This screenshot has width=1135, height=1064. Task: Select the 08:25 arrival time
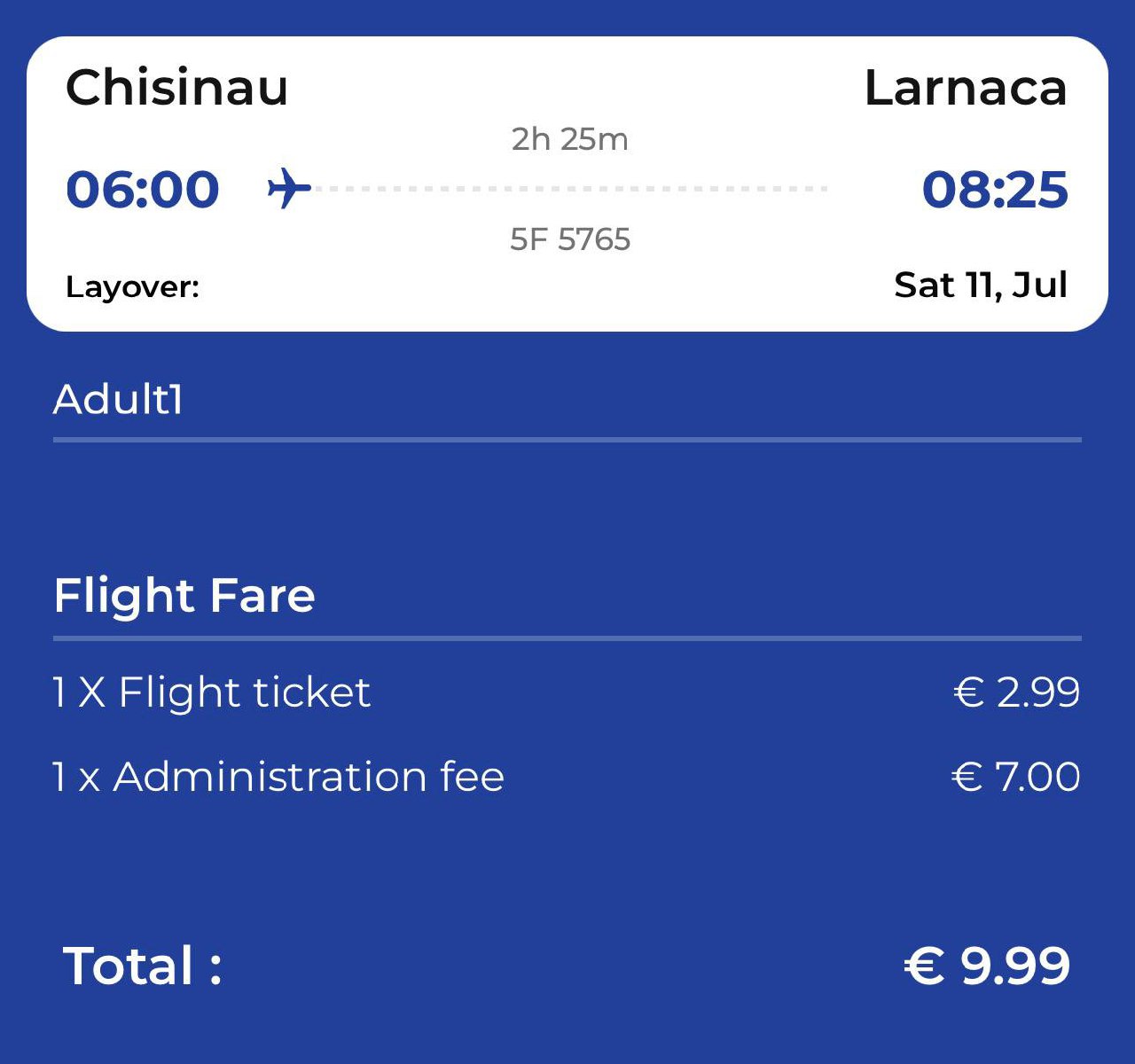(x=994, y=190)
